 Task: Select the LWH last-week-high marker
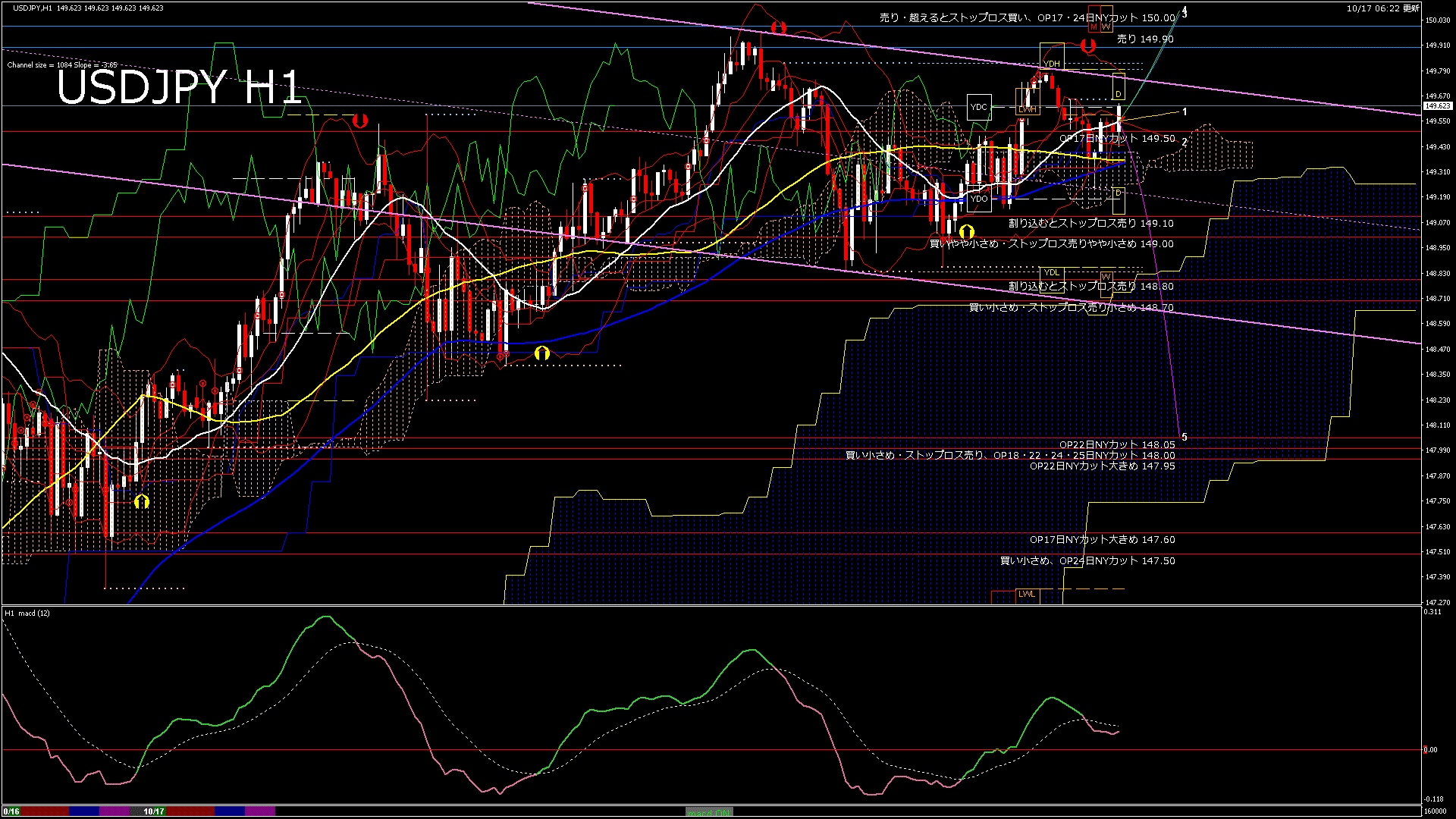pos(1027,109)
